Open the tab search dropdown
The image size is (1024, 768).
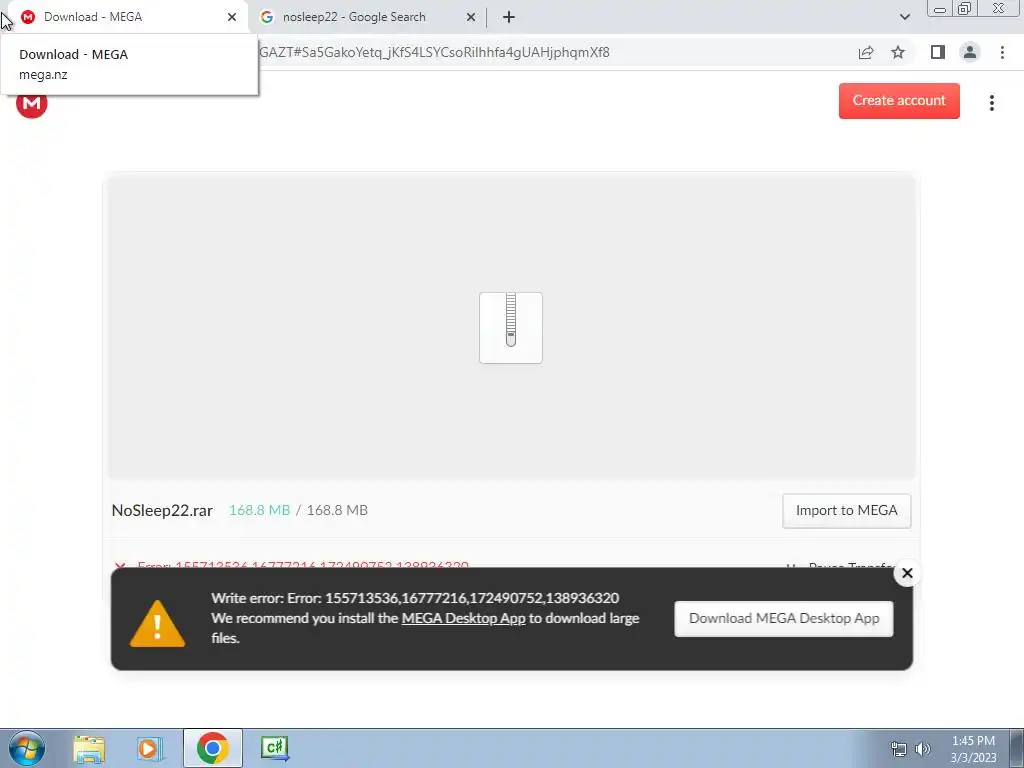(x=904, y=17)
